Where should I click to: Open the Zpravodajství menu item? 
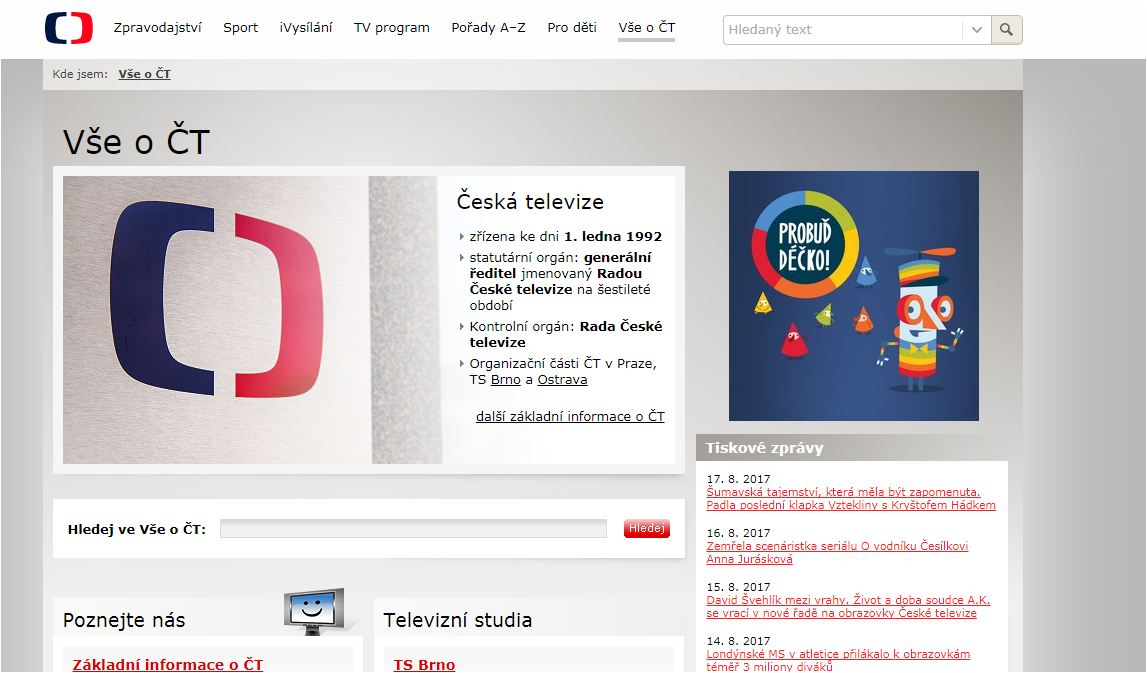tap(157, 28)
